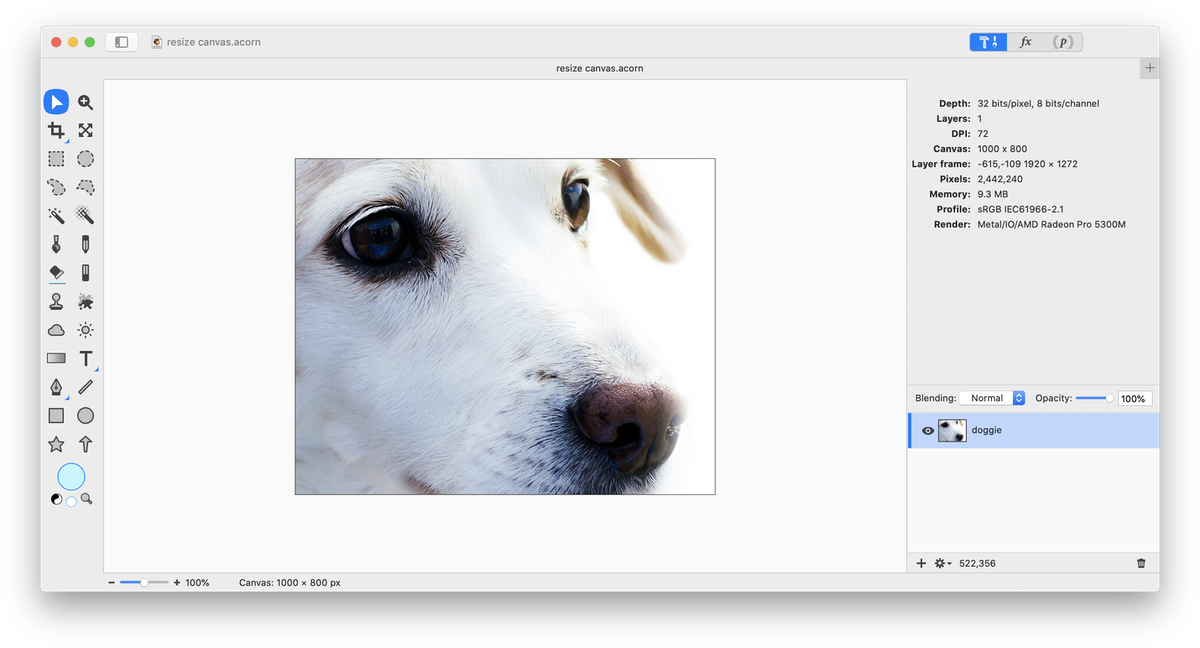Open the Blending mode dropdown
The width and height of the screenshot is (1200, 648).
point(992,398)
